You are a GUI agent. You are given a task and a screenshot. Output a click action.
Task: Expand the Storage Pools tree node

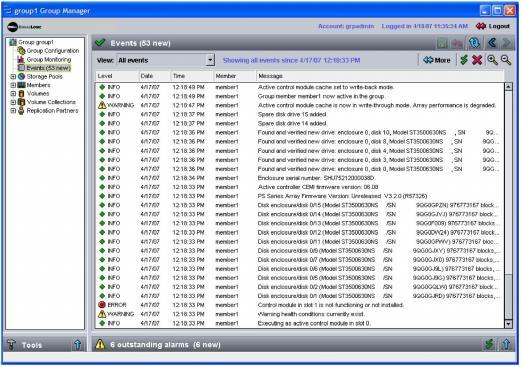(13, 77)
